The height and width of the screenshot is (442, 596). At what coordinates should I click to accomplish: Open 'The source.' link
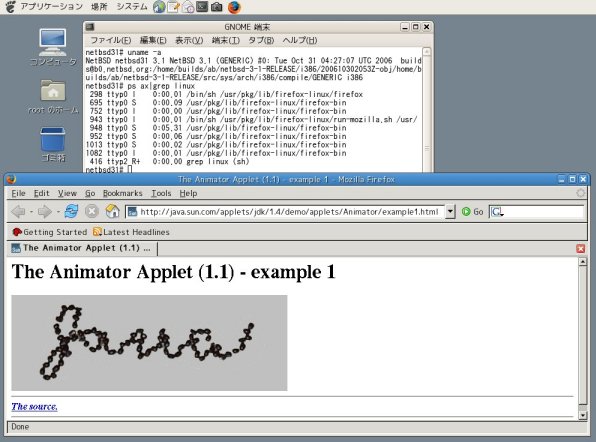pos(34,407)
